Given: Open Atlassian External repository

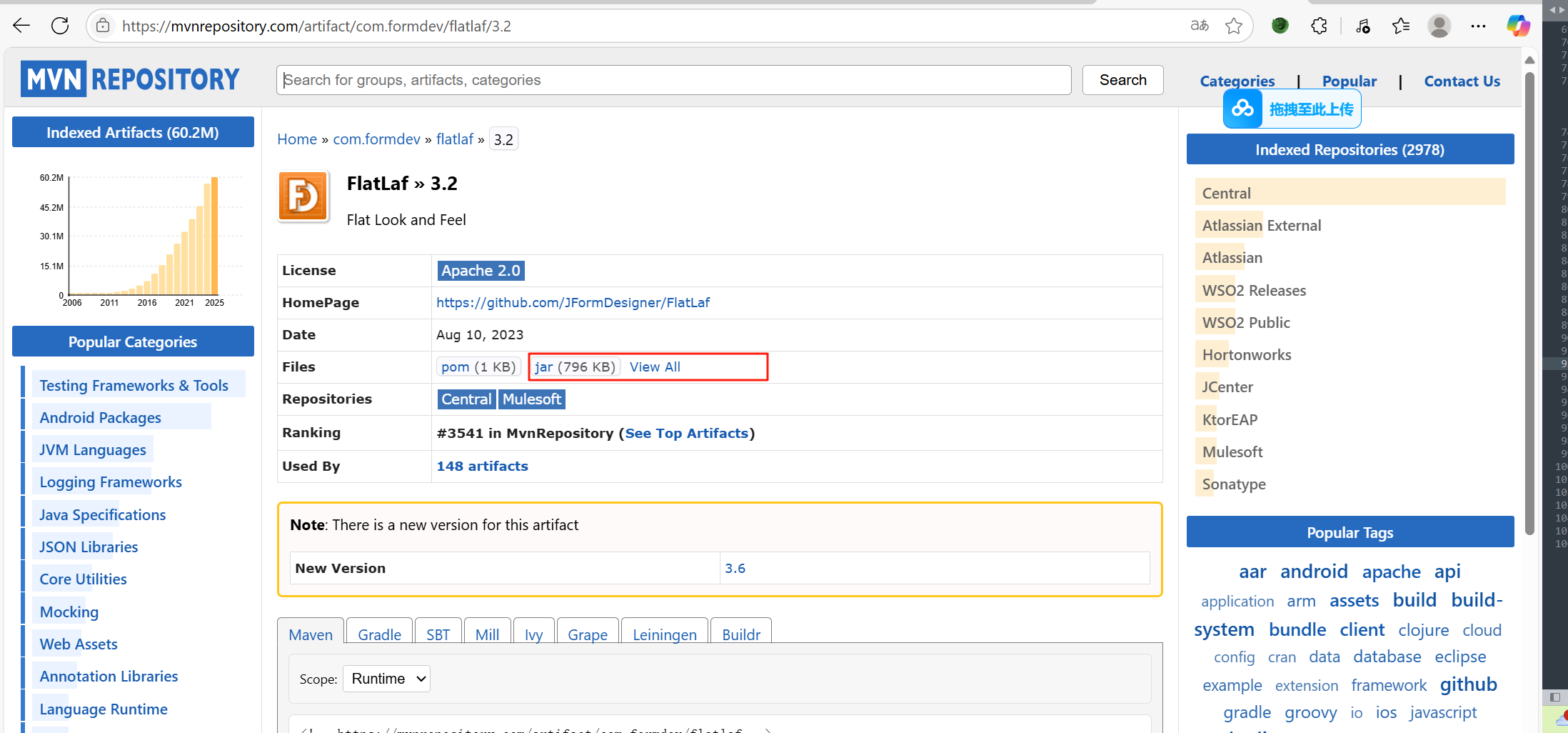Looking at the screenshot, I should [1262, 226].
